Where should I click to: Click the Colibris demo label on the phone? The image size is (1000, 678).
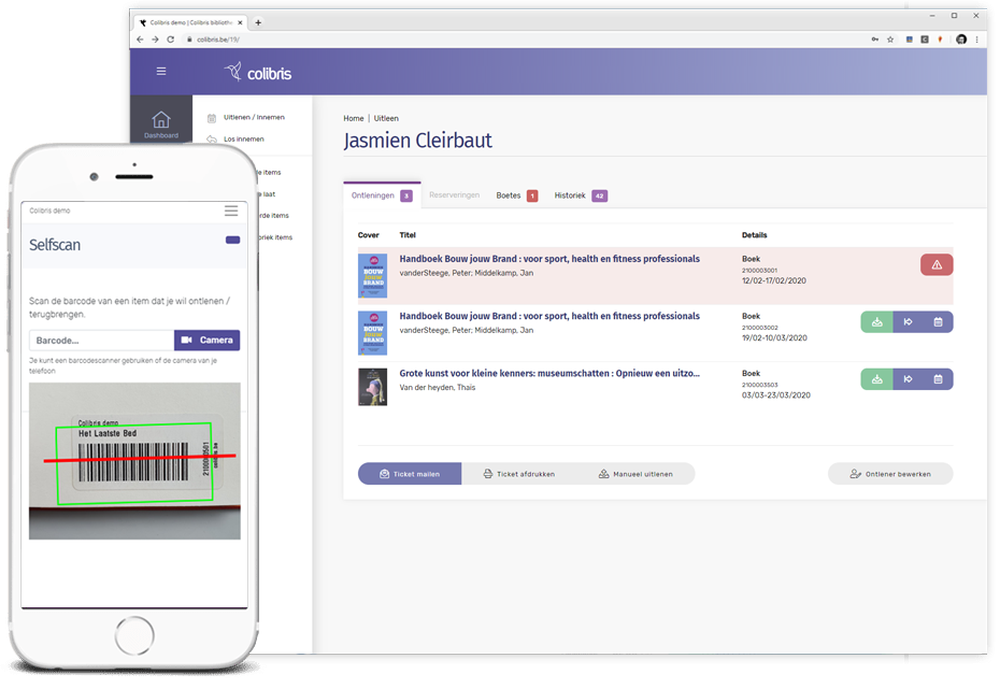point(50,210)
